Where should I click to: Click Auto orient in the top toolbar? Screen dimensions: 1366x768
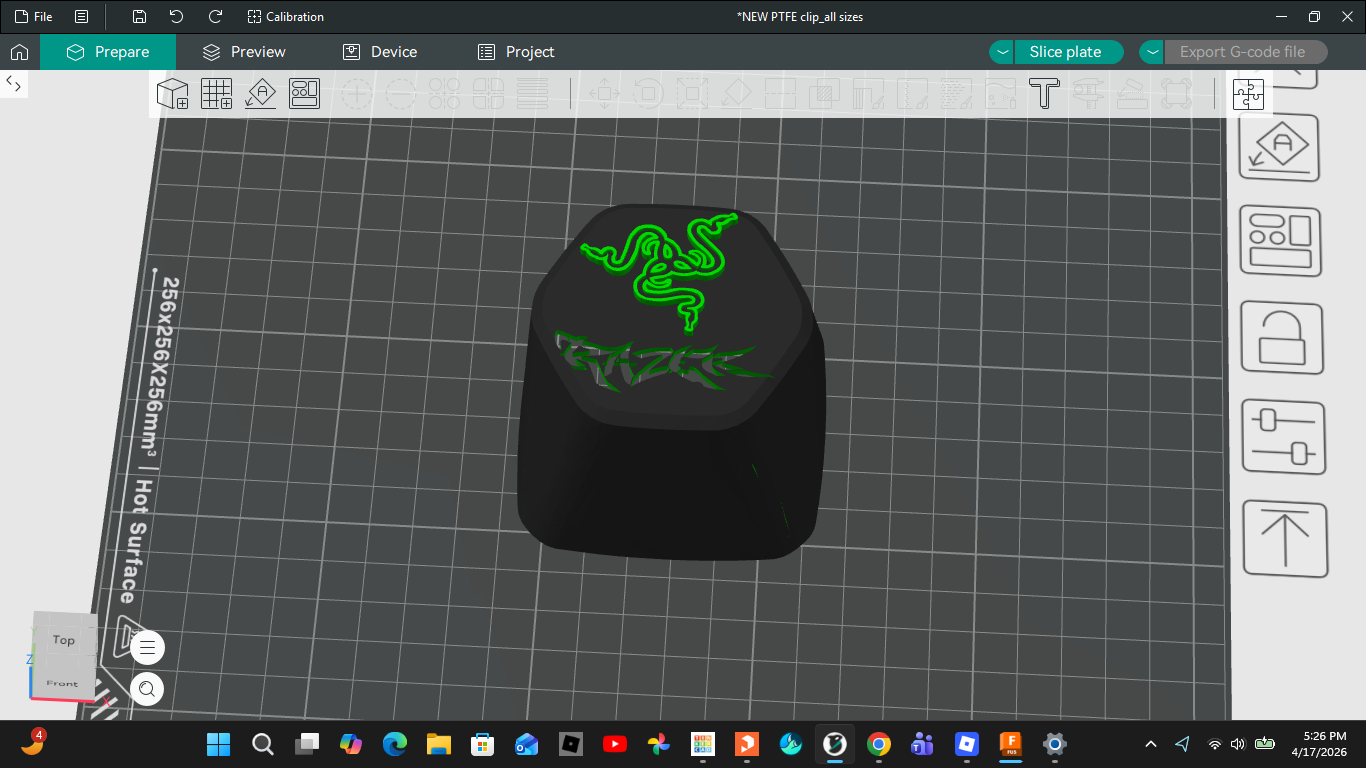(261, 94)
